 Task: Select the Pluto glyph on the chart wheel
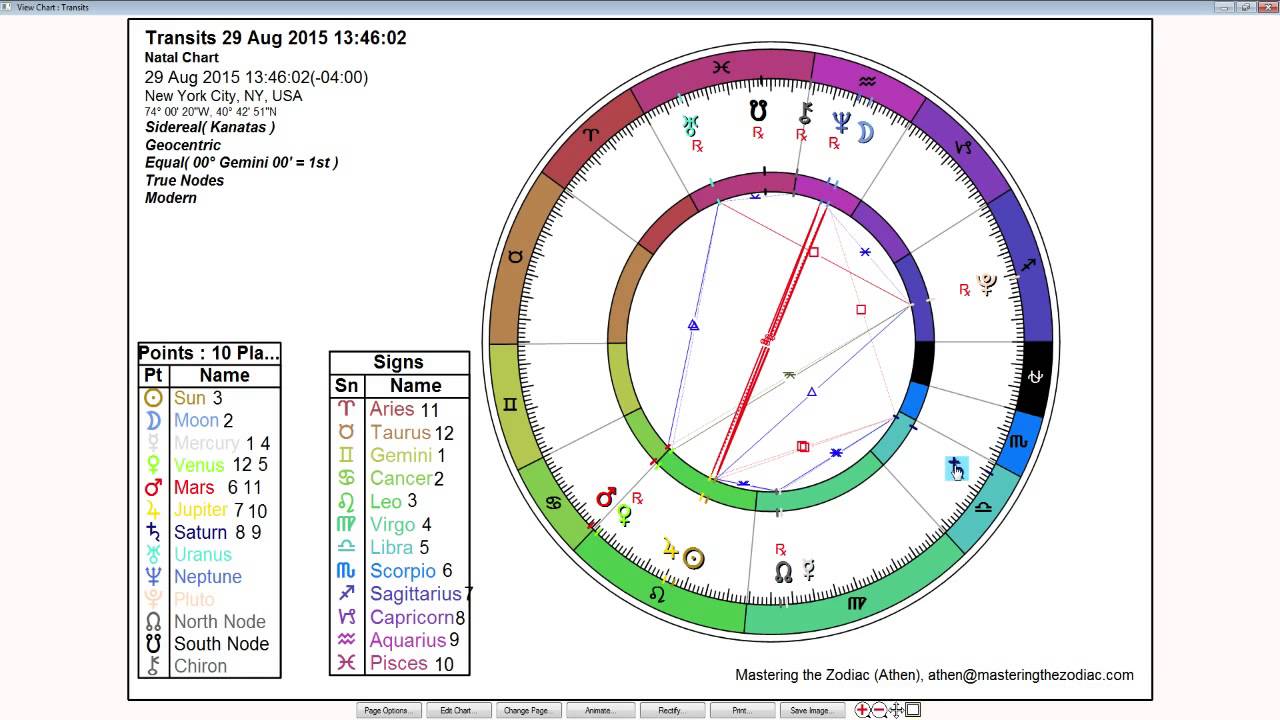click(987, 284)
